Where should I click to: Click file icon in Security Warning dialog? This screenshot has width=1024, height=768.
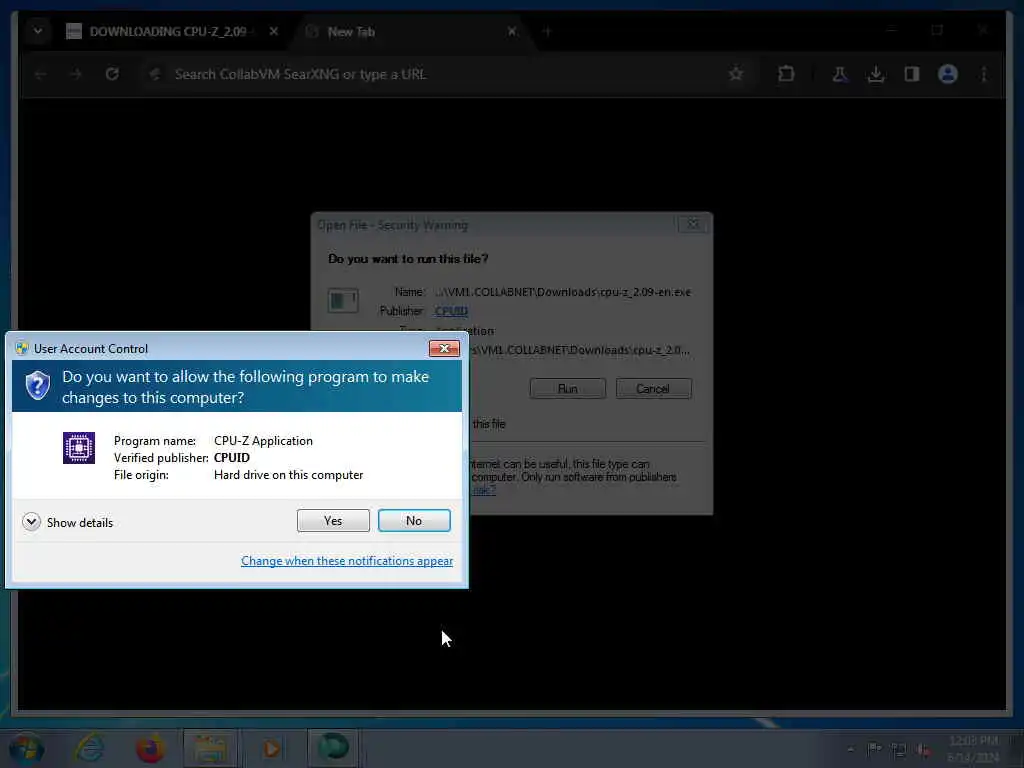(343, 300)
